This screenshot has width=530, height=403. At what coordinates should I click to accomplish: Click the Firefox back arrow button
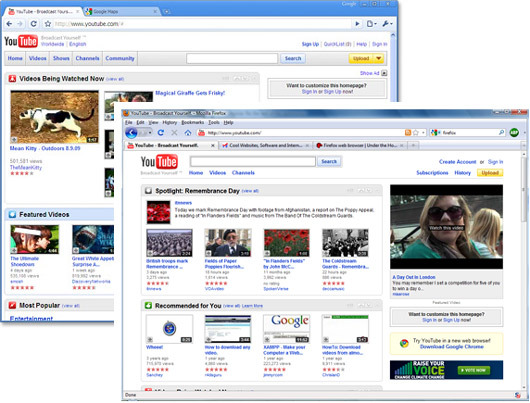pyautogui.click(x=131, y=133)
